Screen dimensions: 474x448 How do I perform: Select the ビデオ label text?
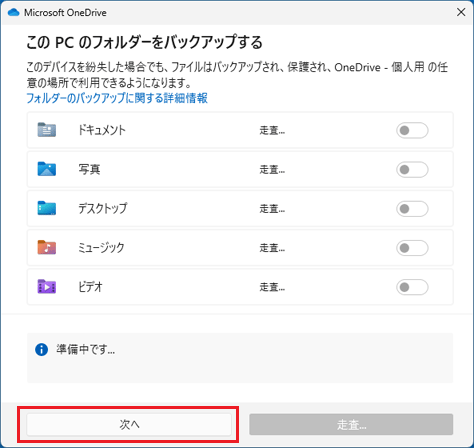click(90, 287)
